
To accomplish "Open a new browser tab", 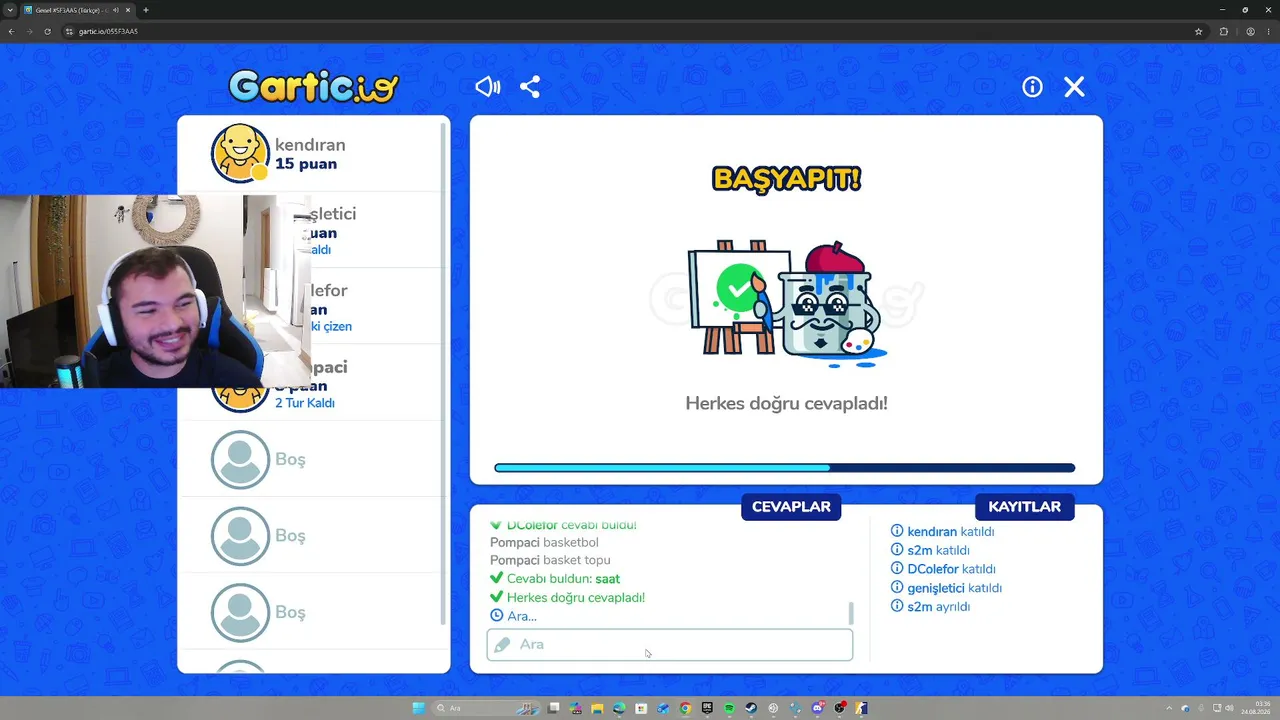I will 146,10.
